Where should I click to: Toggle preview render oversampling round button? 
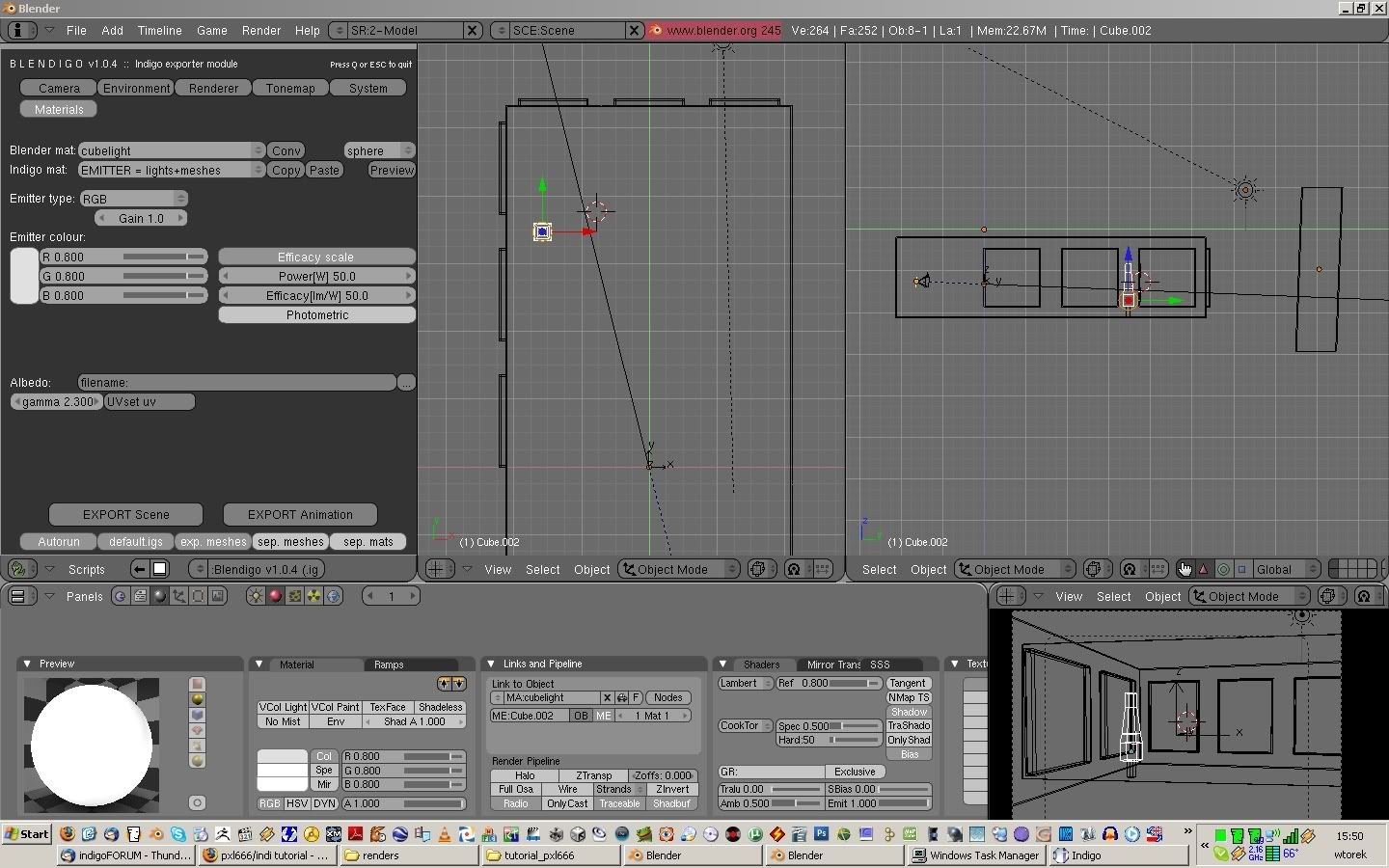(x=198, y=802)
